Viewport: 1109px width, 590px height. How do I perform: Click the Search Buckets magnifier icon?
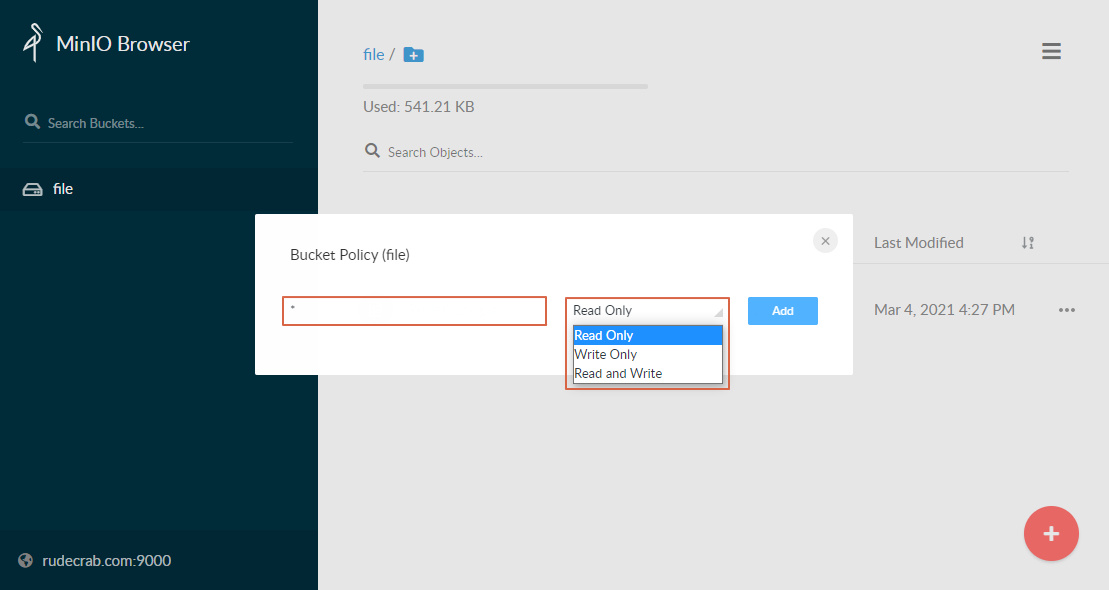pos(32,122)
